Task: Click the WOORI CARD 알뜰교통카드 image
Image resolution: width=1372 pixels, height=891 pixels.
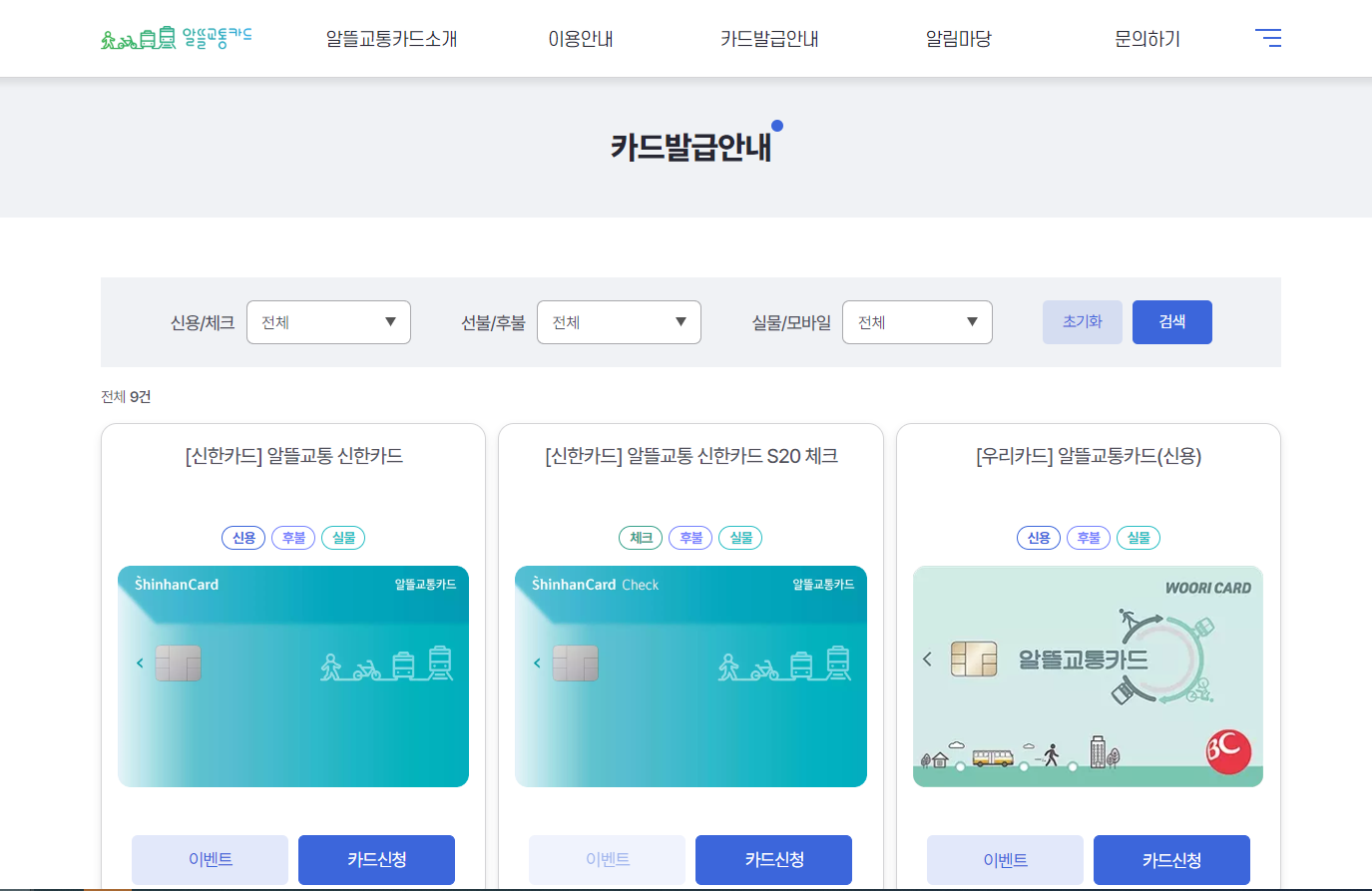Action: (1088, 676)
